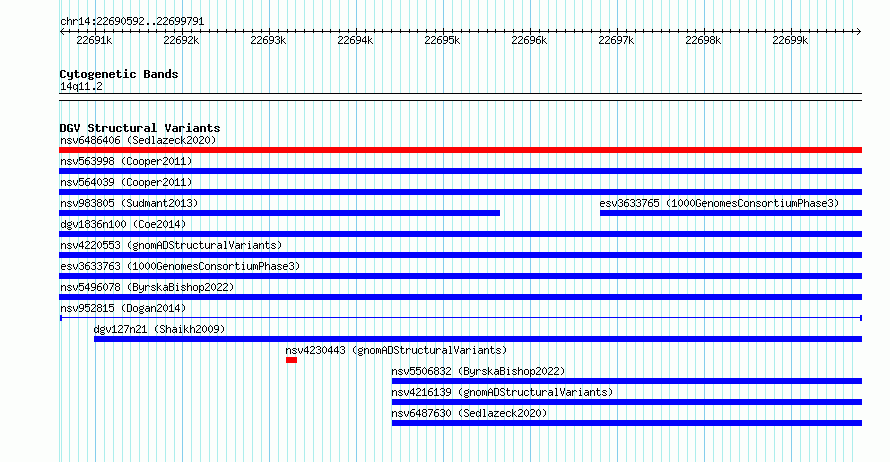Click the Cytogenetic Bands track title

(x=119, y=74)
